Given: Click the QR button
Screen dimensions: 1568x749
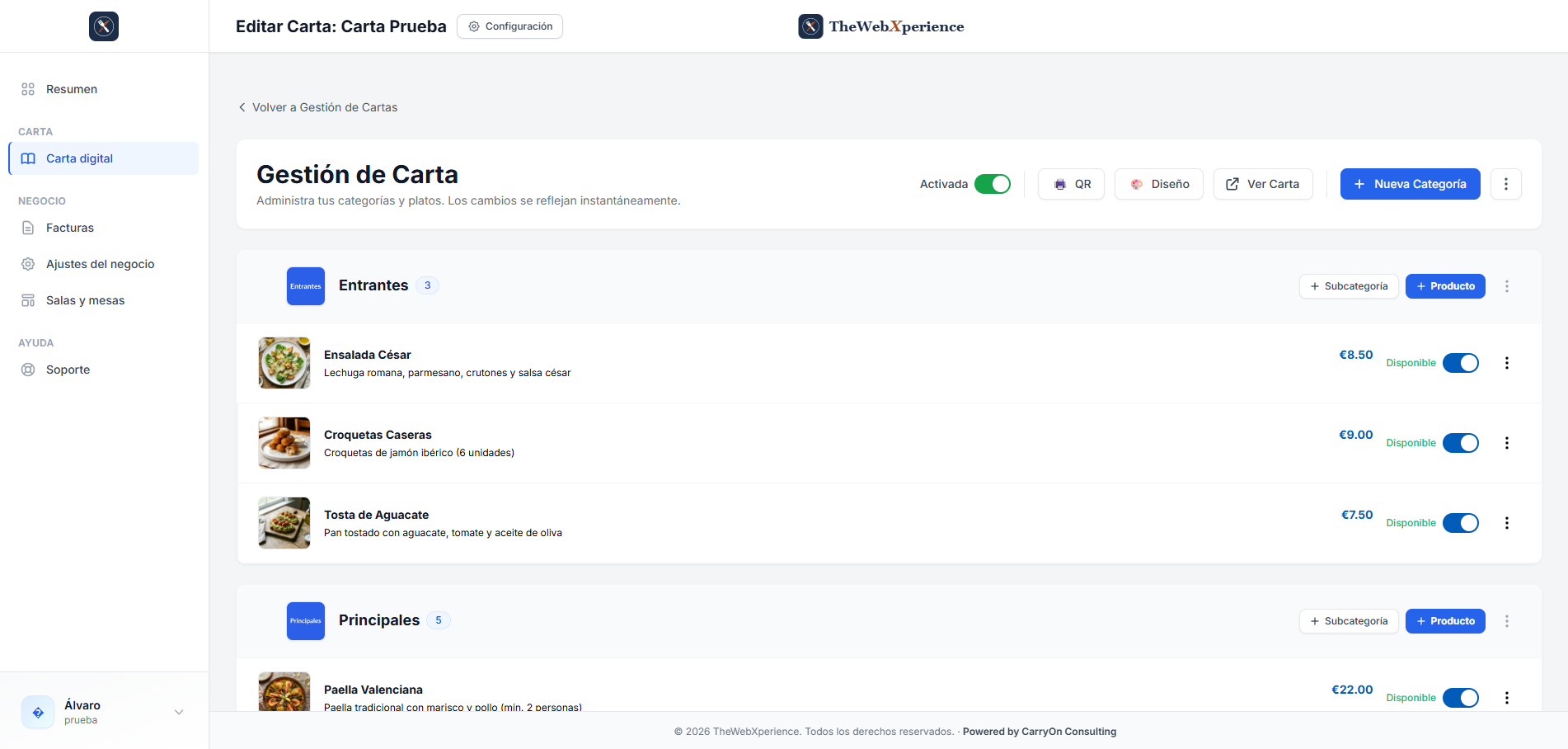Looking at the screenshot, I should [1071, 184].
